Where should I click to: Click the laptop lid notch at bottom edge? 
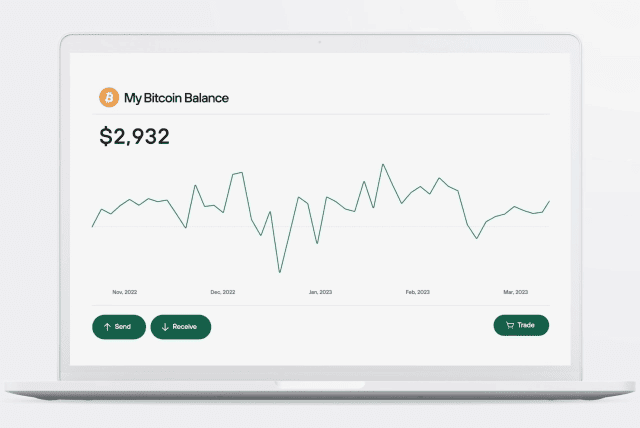click(x=320, y=384)
